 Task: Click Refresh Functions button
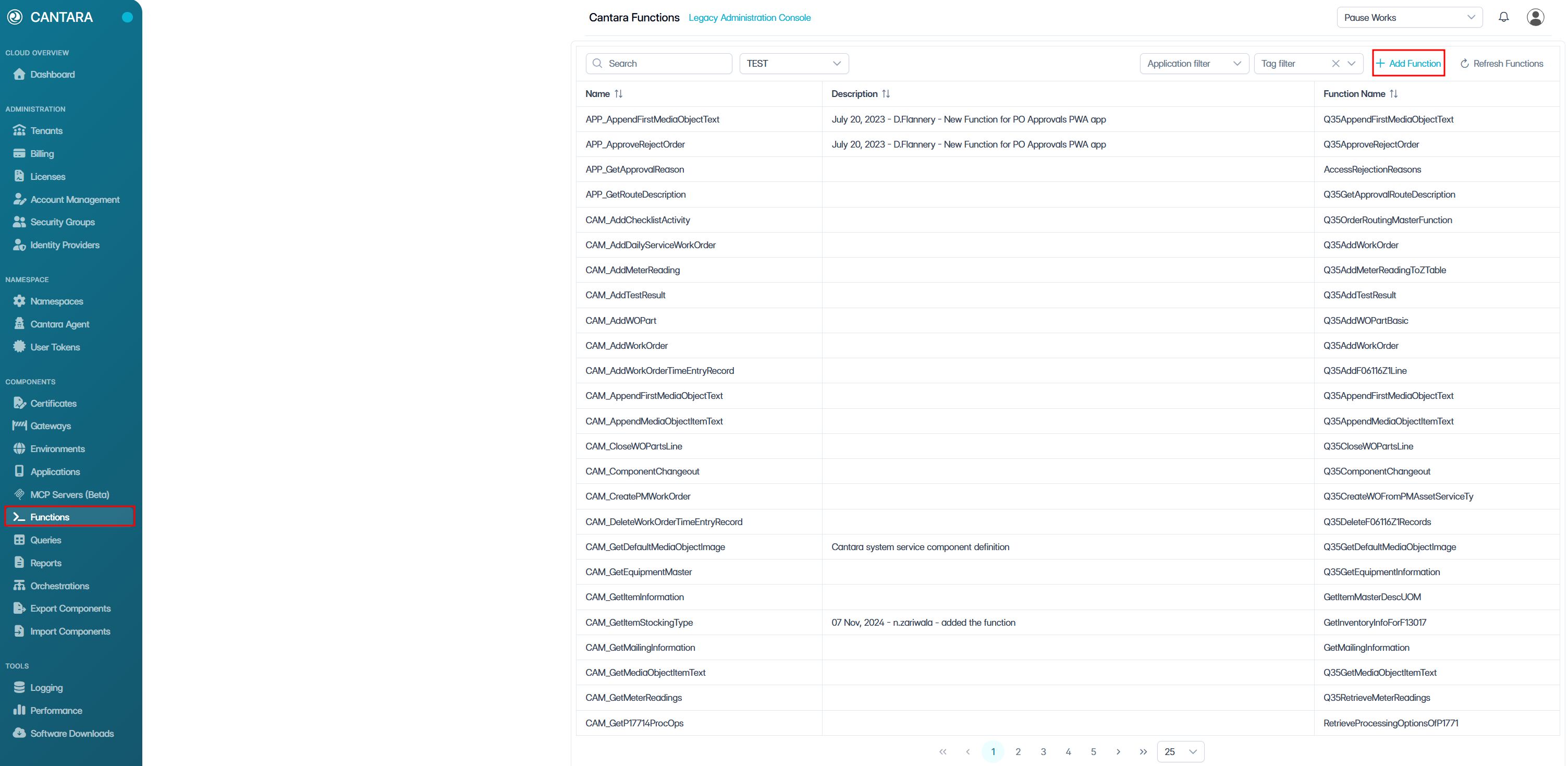point(1501,63)
